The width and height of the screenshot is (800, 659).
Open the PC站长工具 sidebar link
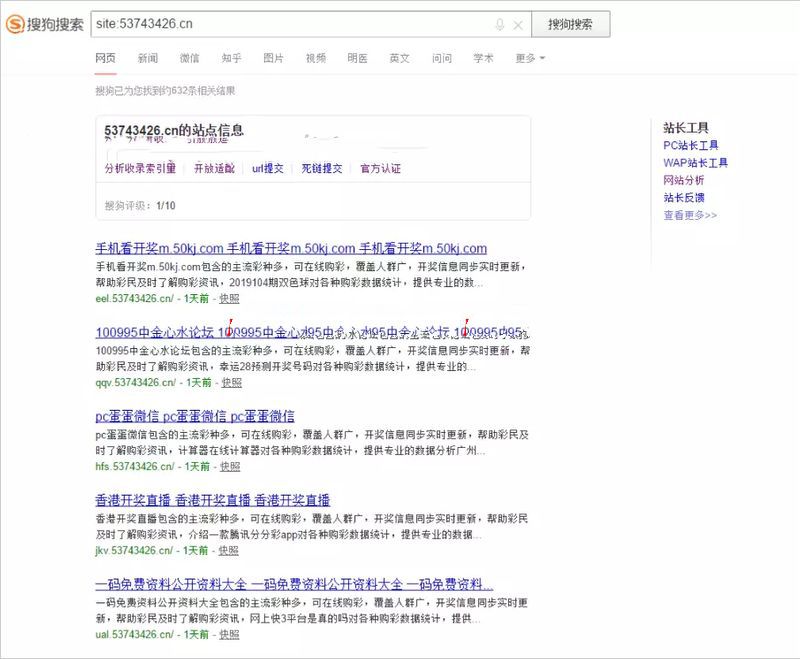click(x=691, y=145)
